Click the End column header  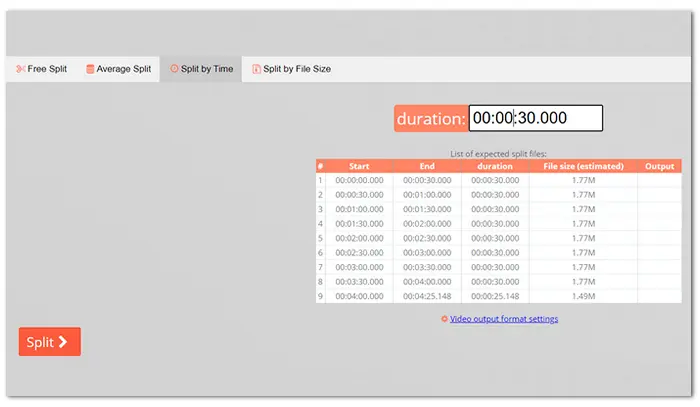click(x=427, y=166)
